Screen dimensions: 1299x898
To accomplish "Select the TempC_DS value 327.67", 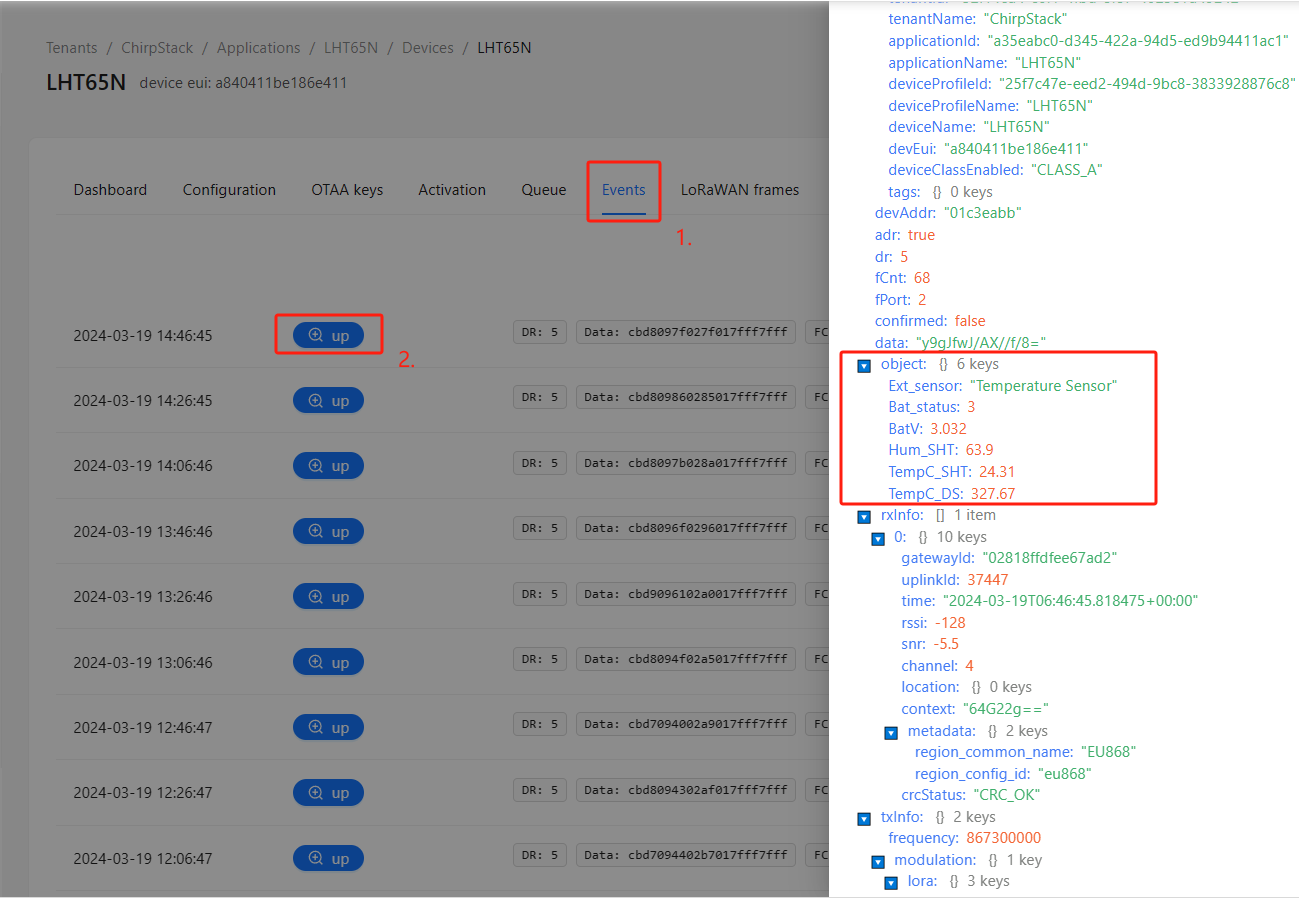I will 993,494.
